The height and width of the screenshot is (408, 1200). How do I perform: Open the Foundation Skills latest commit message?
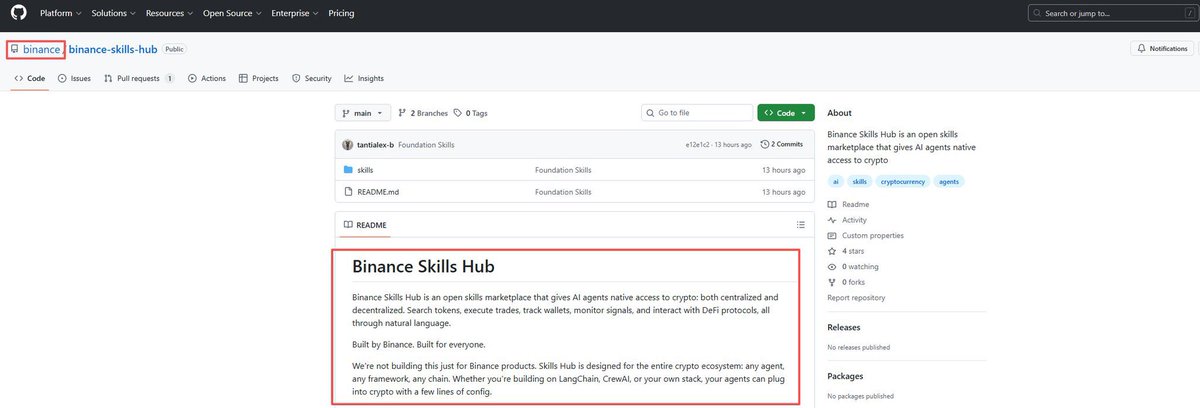tap(426, 145)
